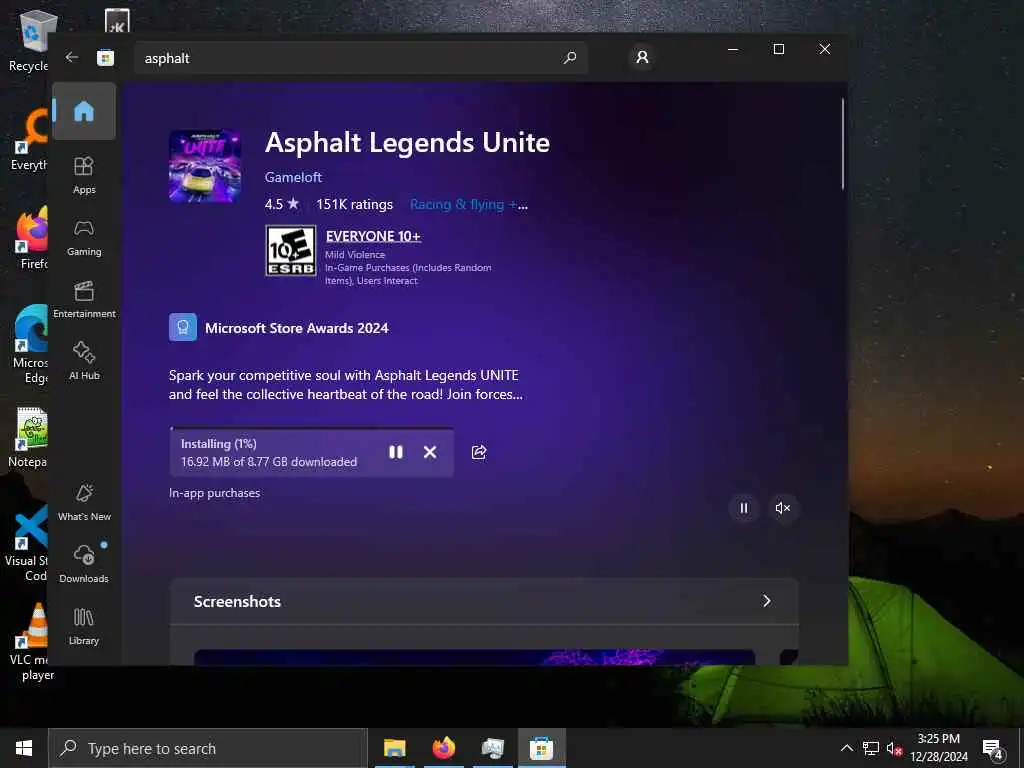
Task: Click the 151K ratings text
Action: point(355,204)
